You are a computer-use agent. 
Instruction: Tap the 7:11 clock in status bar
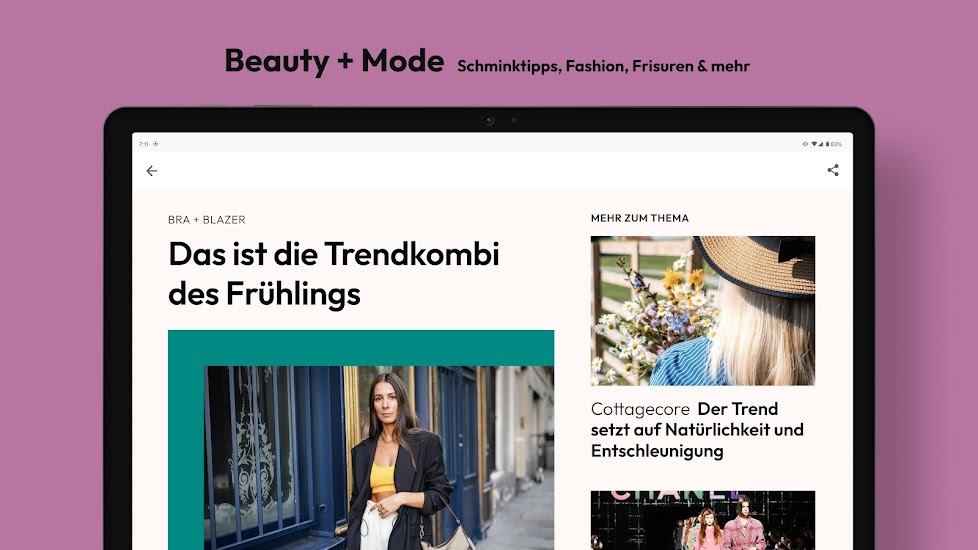[x=143, y=144]
